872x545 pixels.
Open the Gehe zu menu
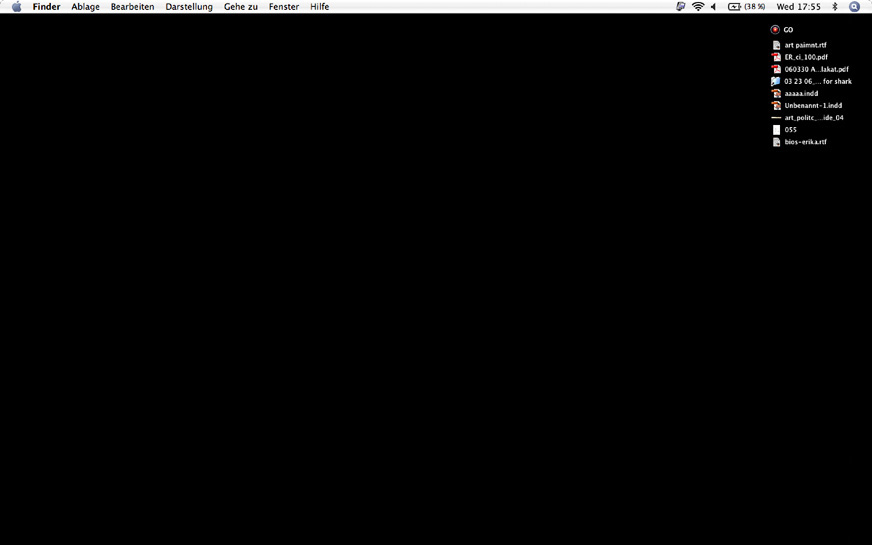(240, 7)
